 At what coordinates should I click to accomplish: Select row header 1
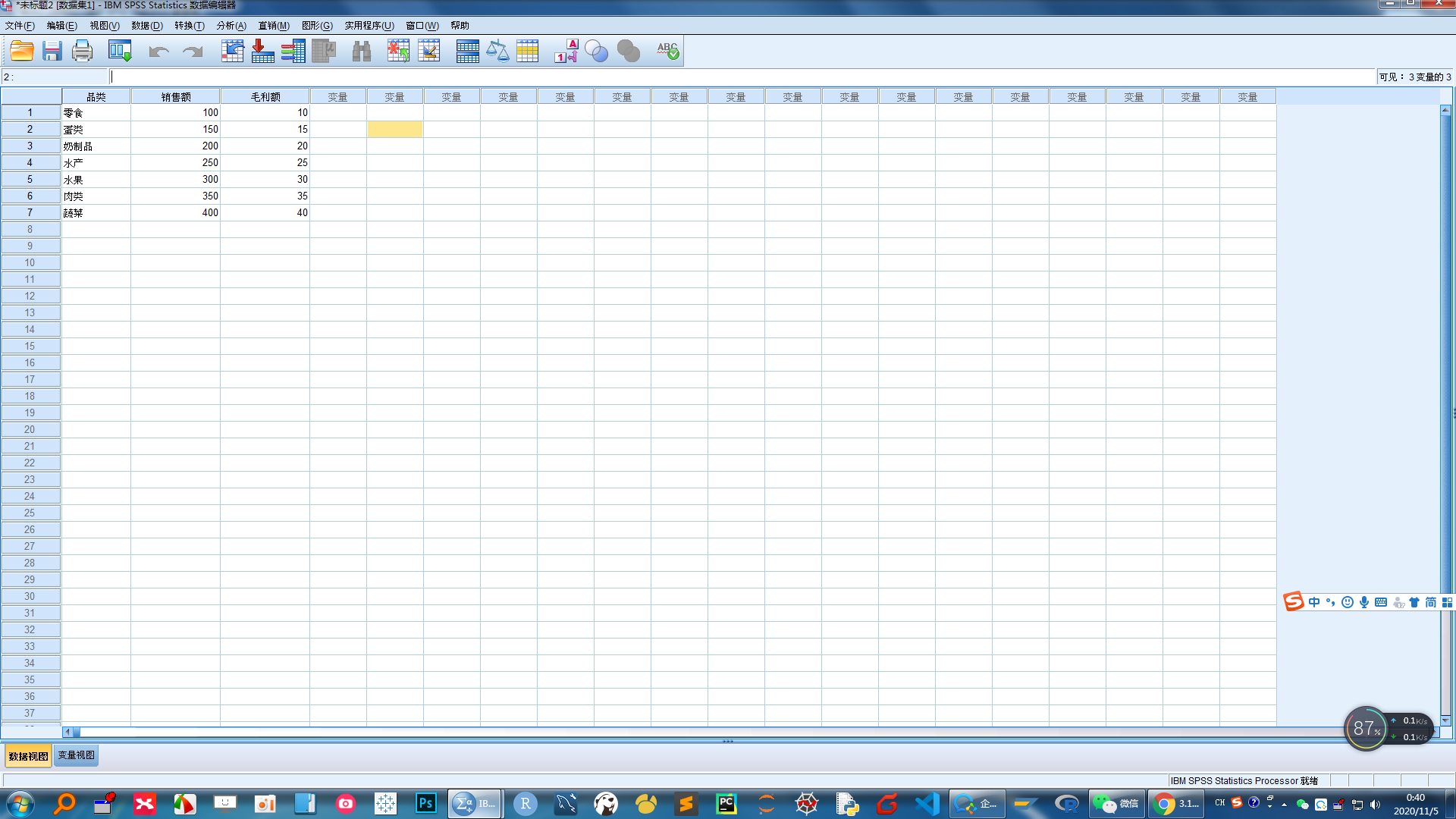point(30,112)
